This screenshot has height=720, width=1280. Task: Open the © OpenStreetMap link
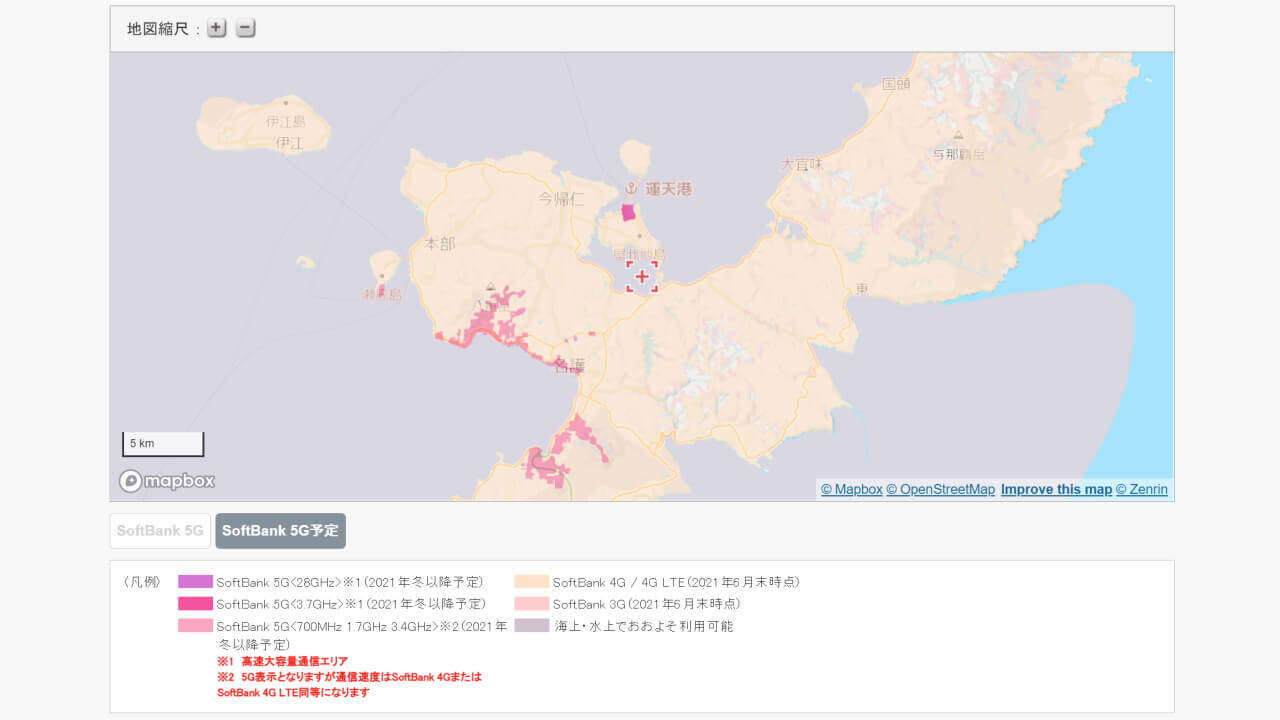[941, 489]
